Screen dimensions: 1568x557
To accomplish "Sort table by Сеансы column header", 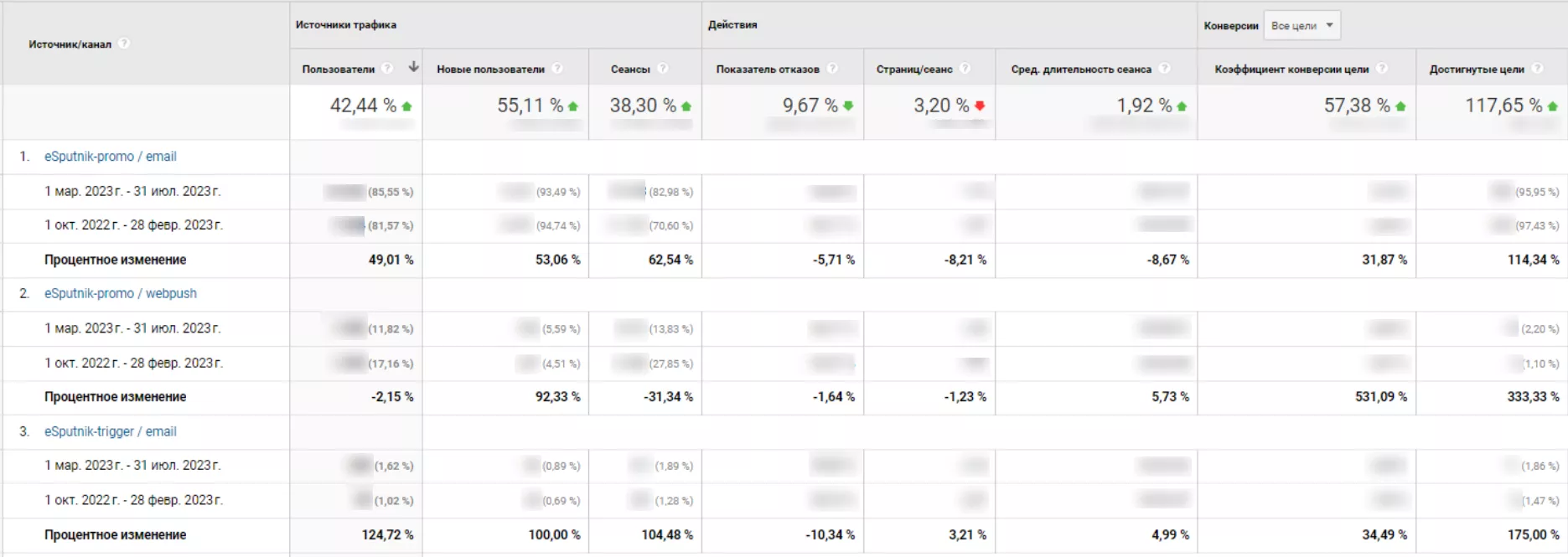I will [x=630, y=70].
